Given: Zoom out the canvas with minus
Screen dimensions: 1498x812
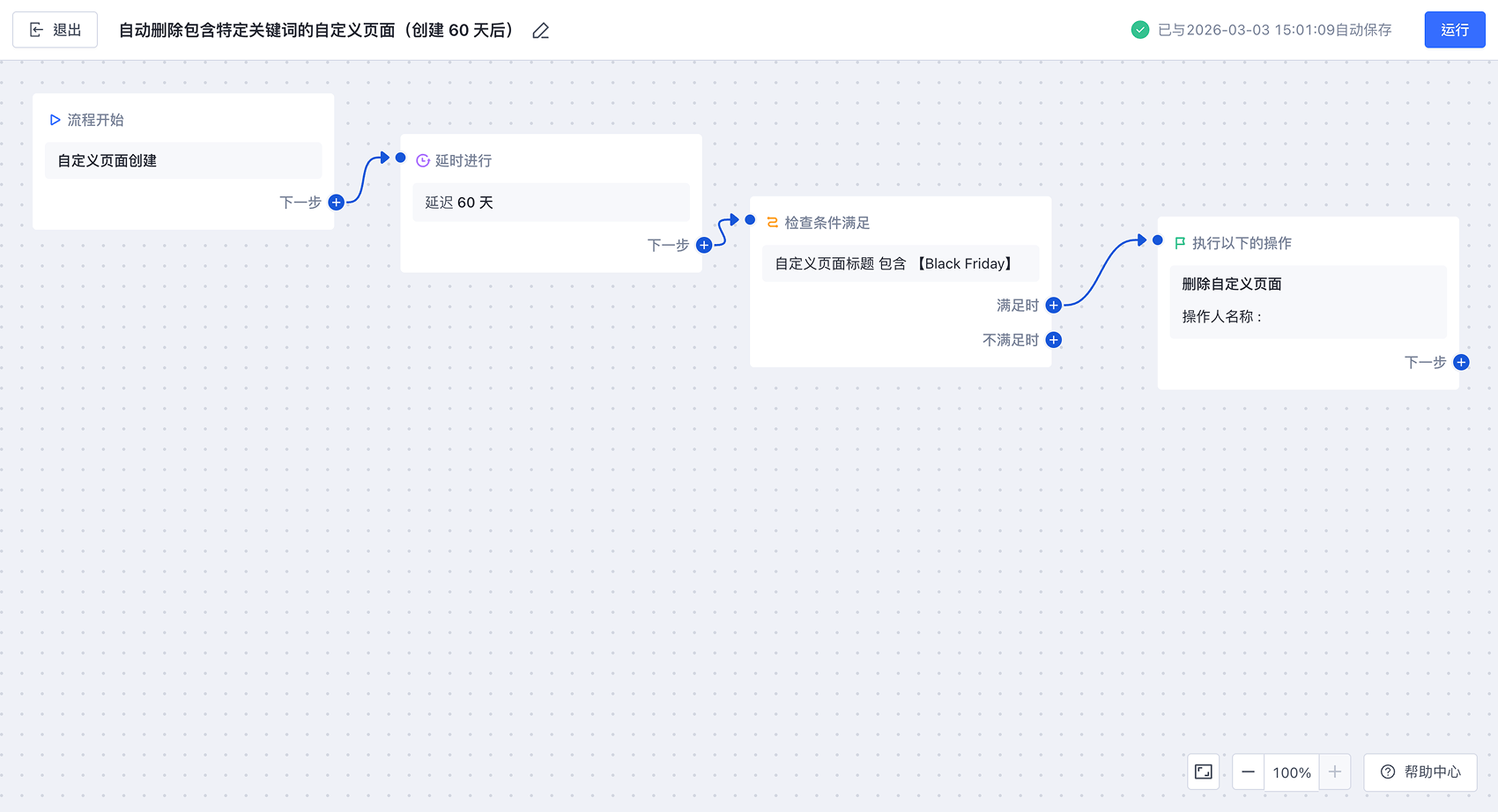Looking at the screenshot, I should pos(1248,772).
